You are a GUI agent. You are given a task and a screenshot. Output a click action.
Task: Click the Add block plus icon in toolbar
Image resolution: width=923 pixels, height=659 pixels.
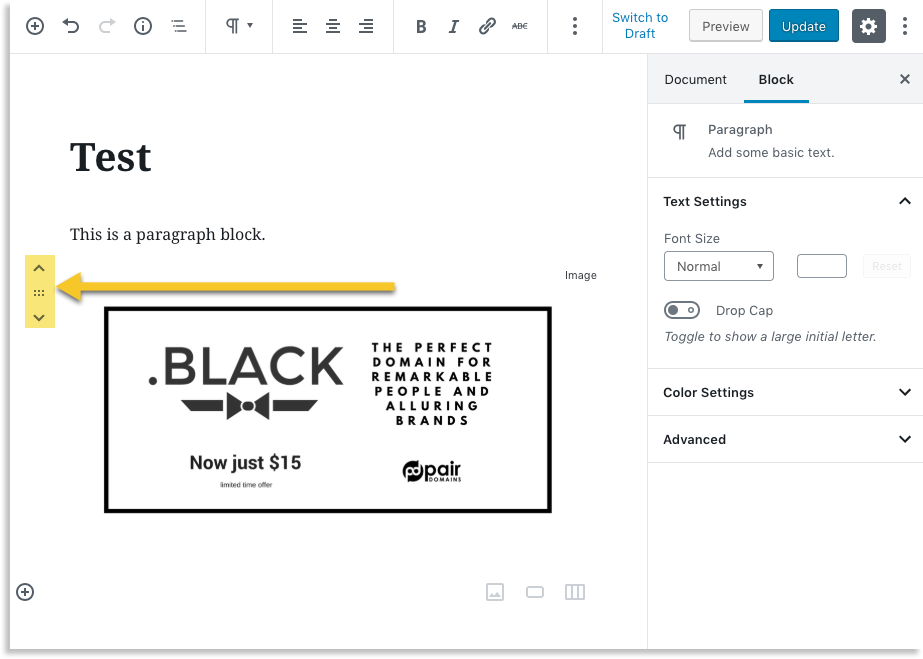(x=35, y=27)
